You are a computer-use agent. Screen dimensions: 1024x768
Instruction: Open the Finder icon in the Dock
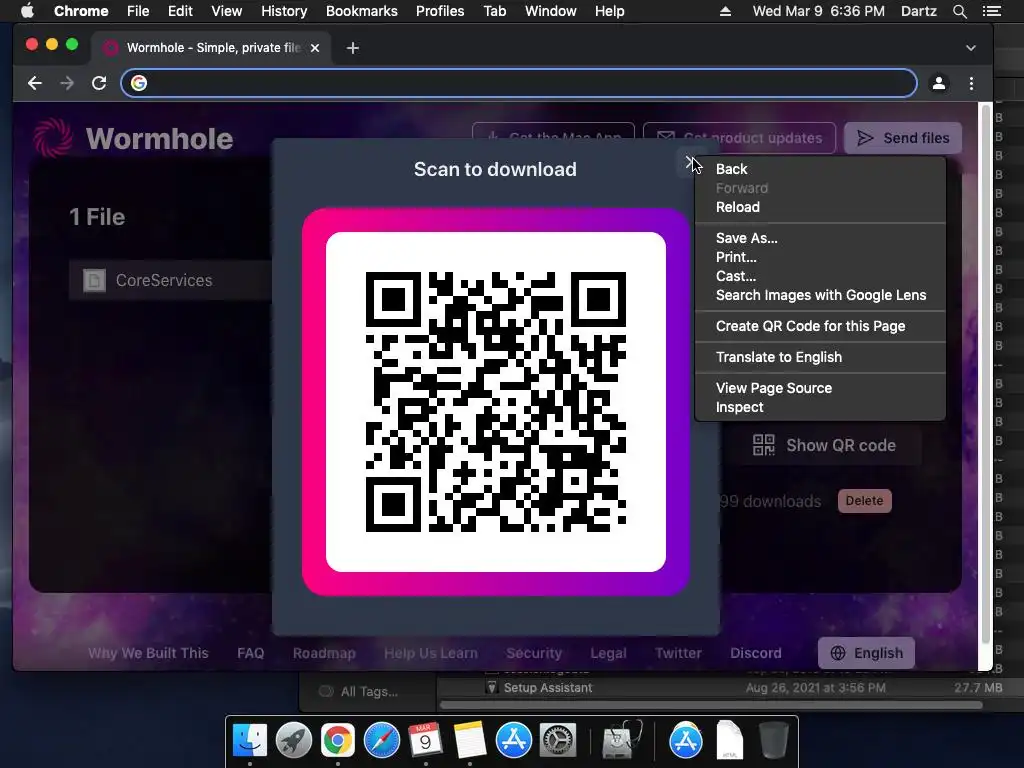[250, 741]
